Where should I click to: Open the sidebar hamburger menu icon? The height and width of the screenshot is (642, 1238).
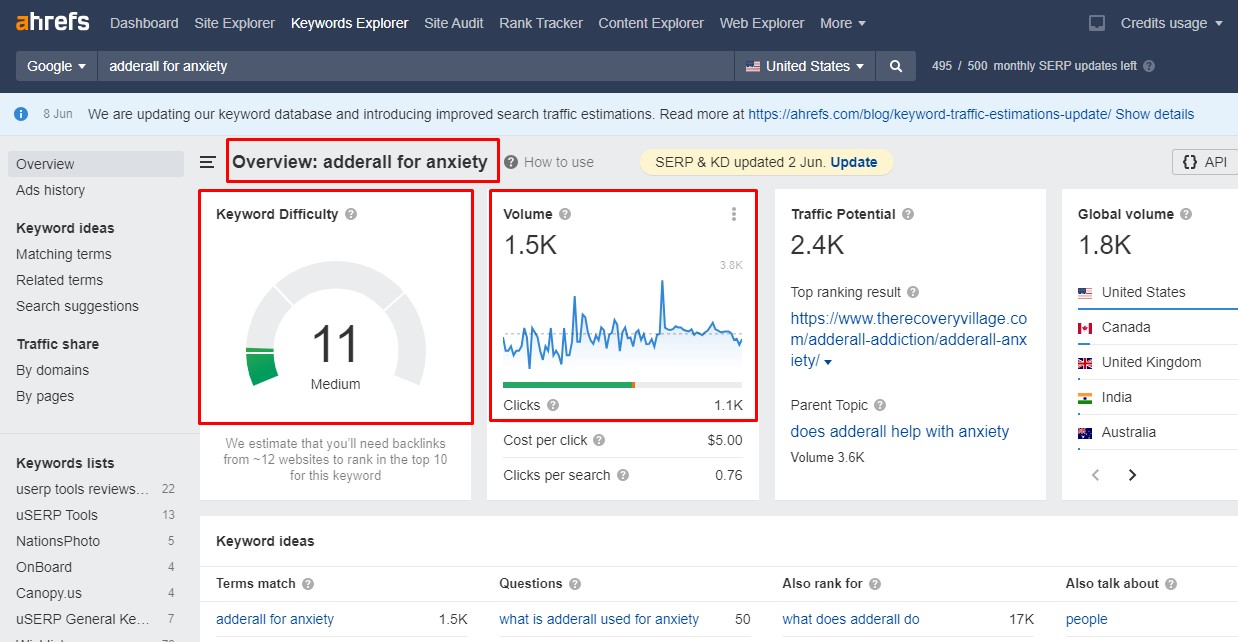(208, 162)
